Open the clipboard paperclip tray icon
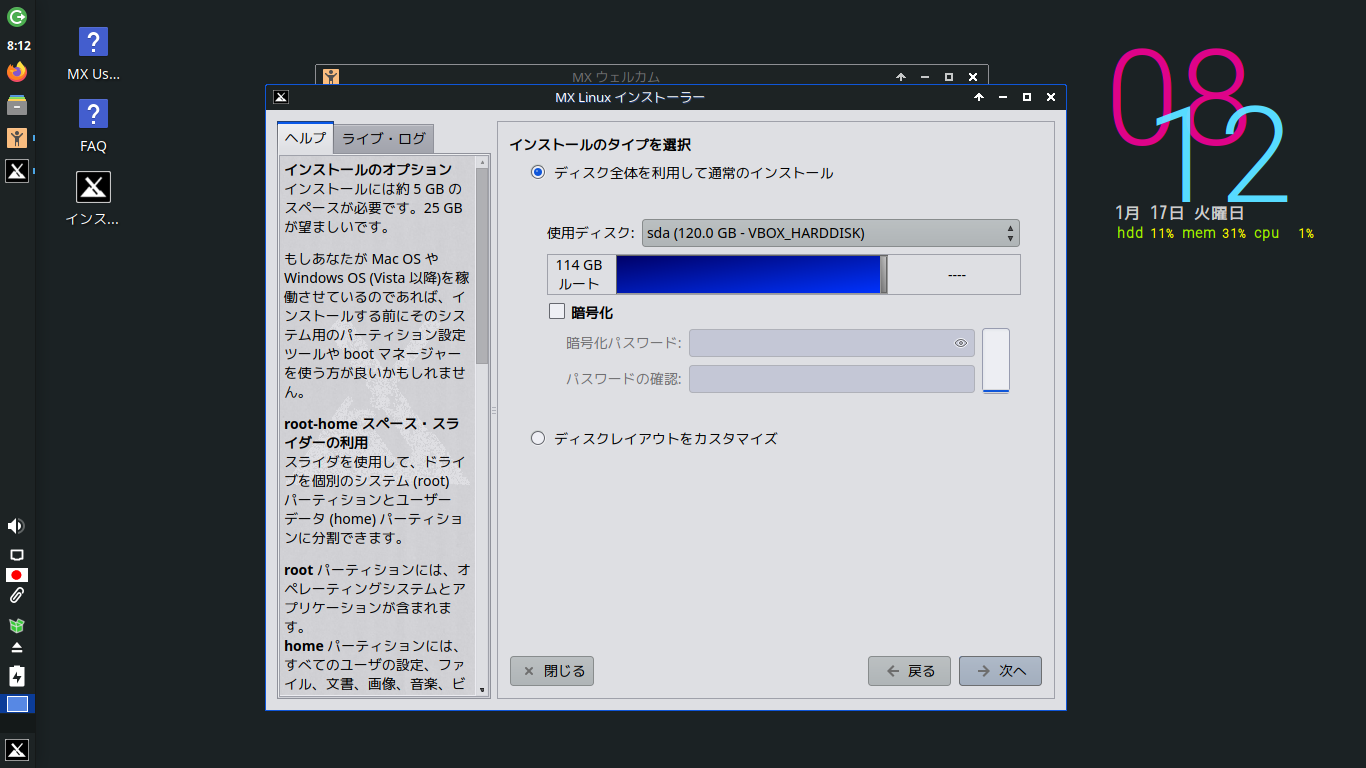The width and height of the screenshot is (1366, 768). (x=17, y=596)
